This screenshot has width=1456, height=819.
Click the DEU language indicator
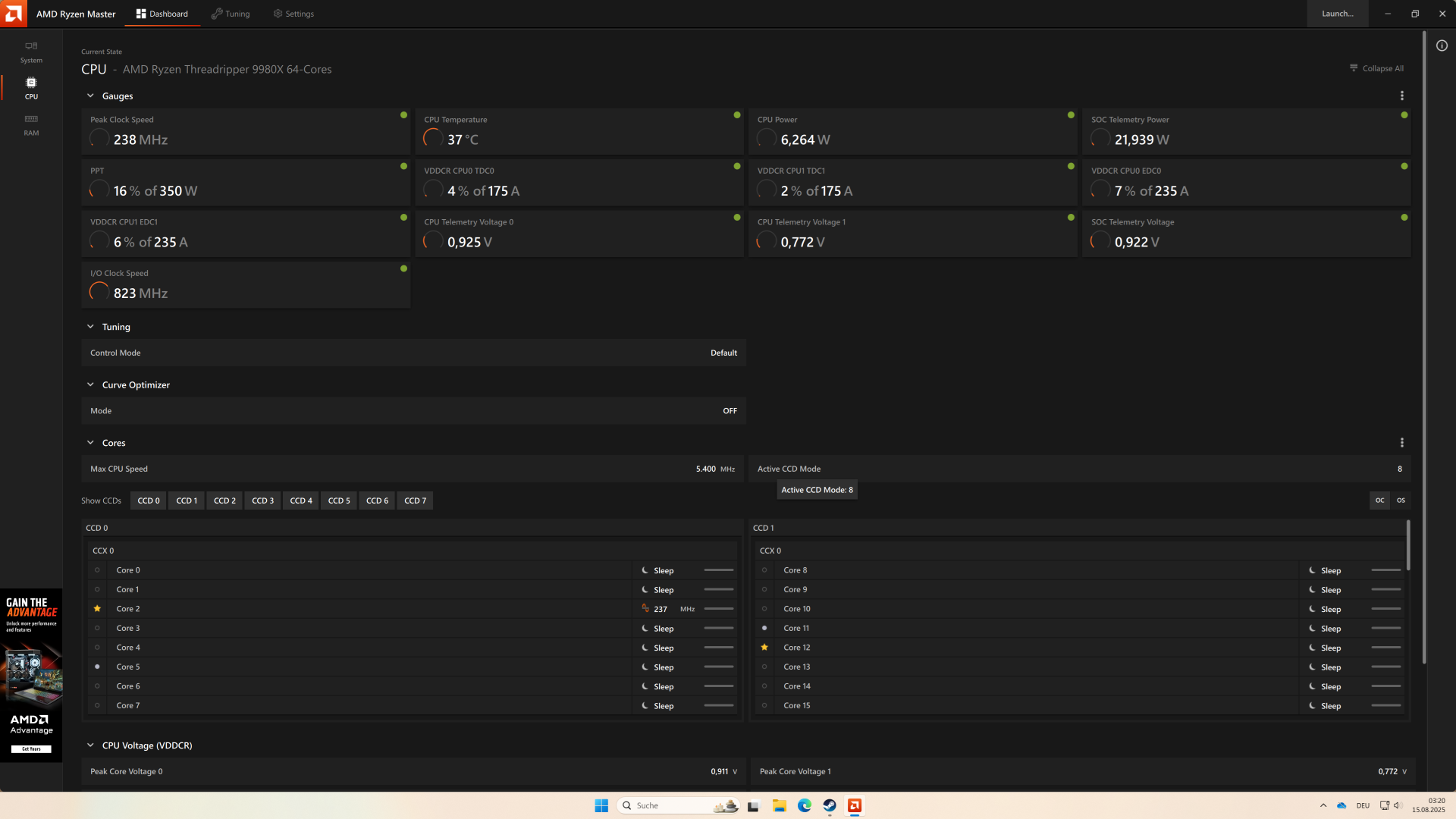click(x=1363, y=805)
